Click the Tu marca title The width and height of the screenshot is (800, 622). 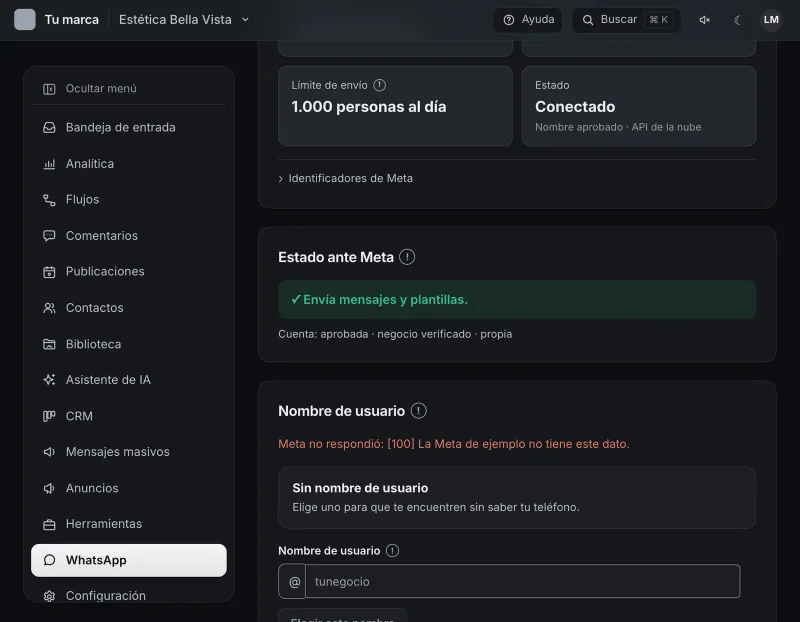click(71, 20)
